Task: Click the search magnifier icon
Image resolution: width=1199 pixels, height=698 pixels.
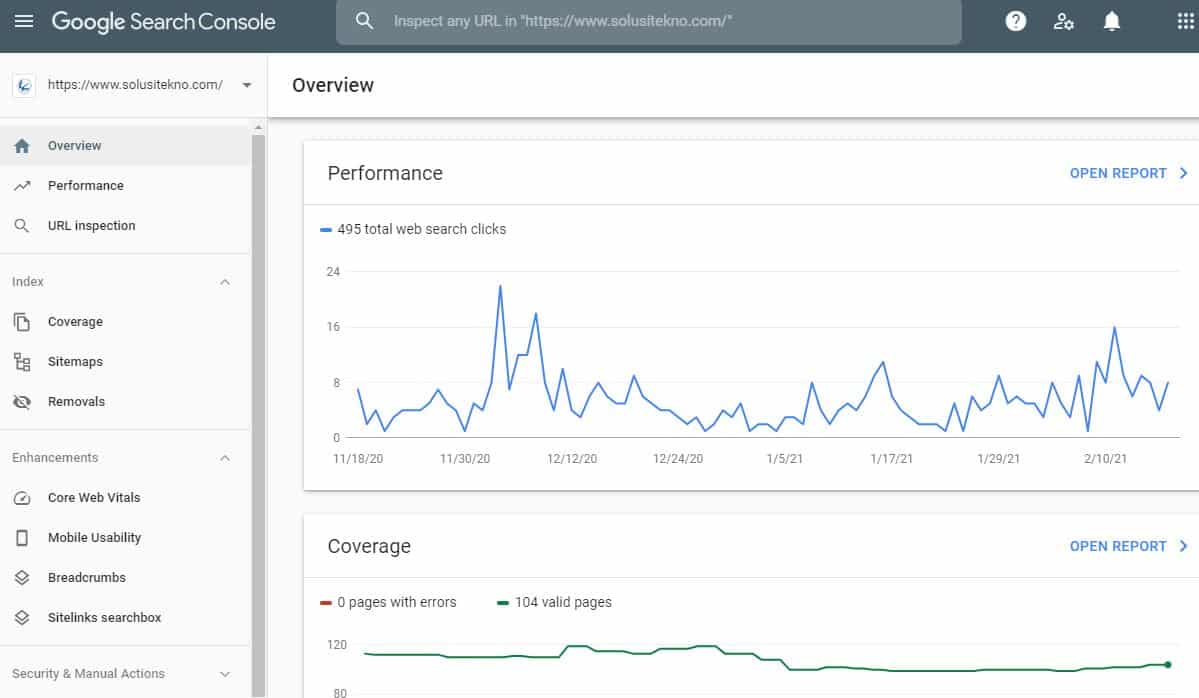Action: pyautogui.click(x=364, y=21)
